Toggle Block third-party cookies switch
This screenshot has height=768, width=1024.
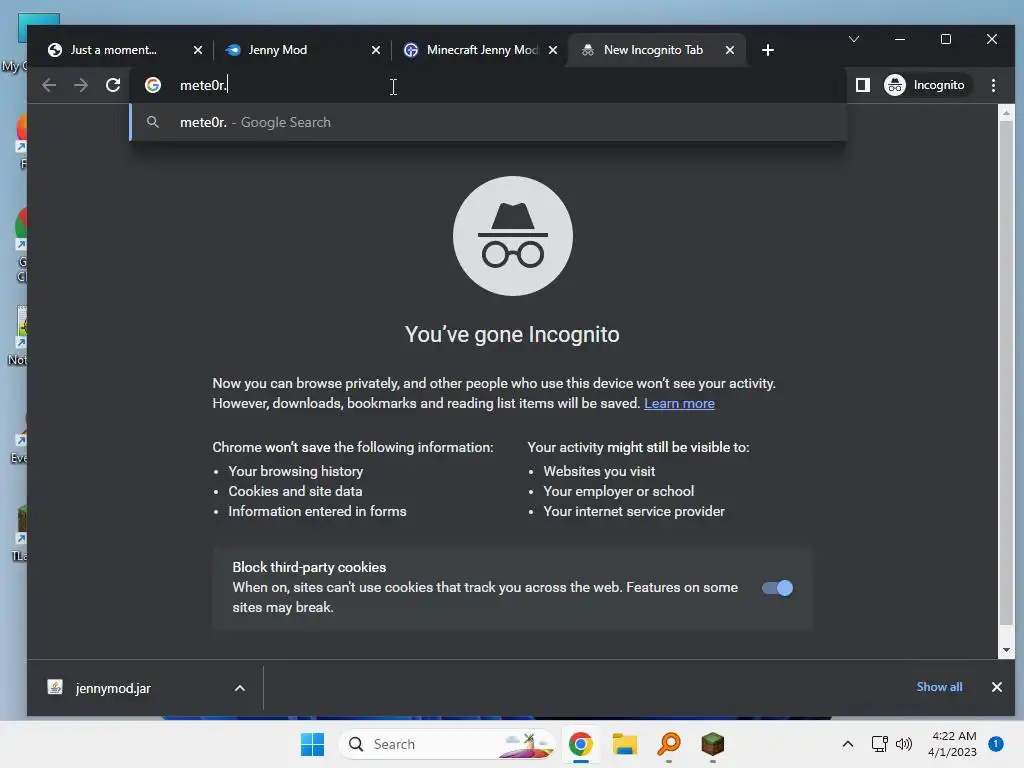tap(777, 588)
